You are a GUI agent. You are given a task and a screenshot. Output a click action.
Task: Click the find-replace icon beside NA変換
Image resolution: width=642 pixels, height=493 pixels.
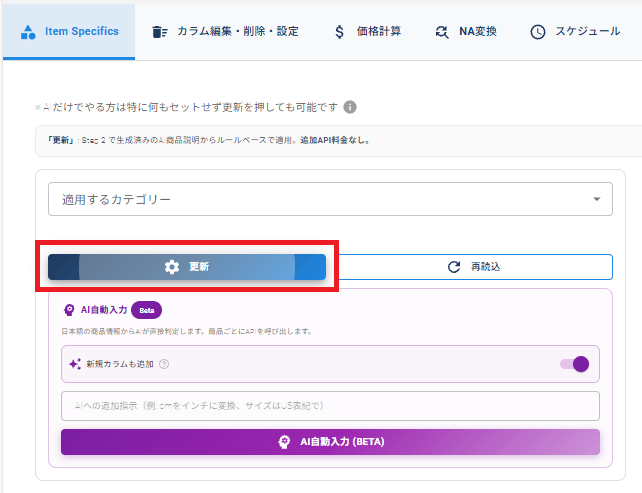click(x=442, y=31)
